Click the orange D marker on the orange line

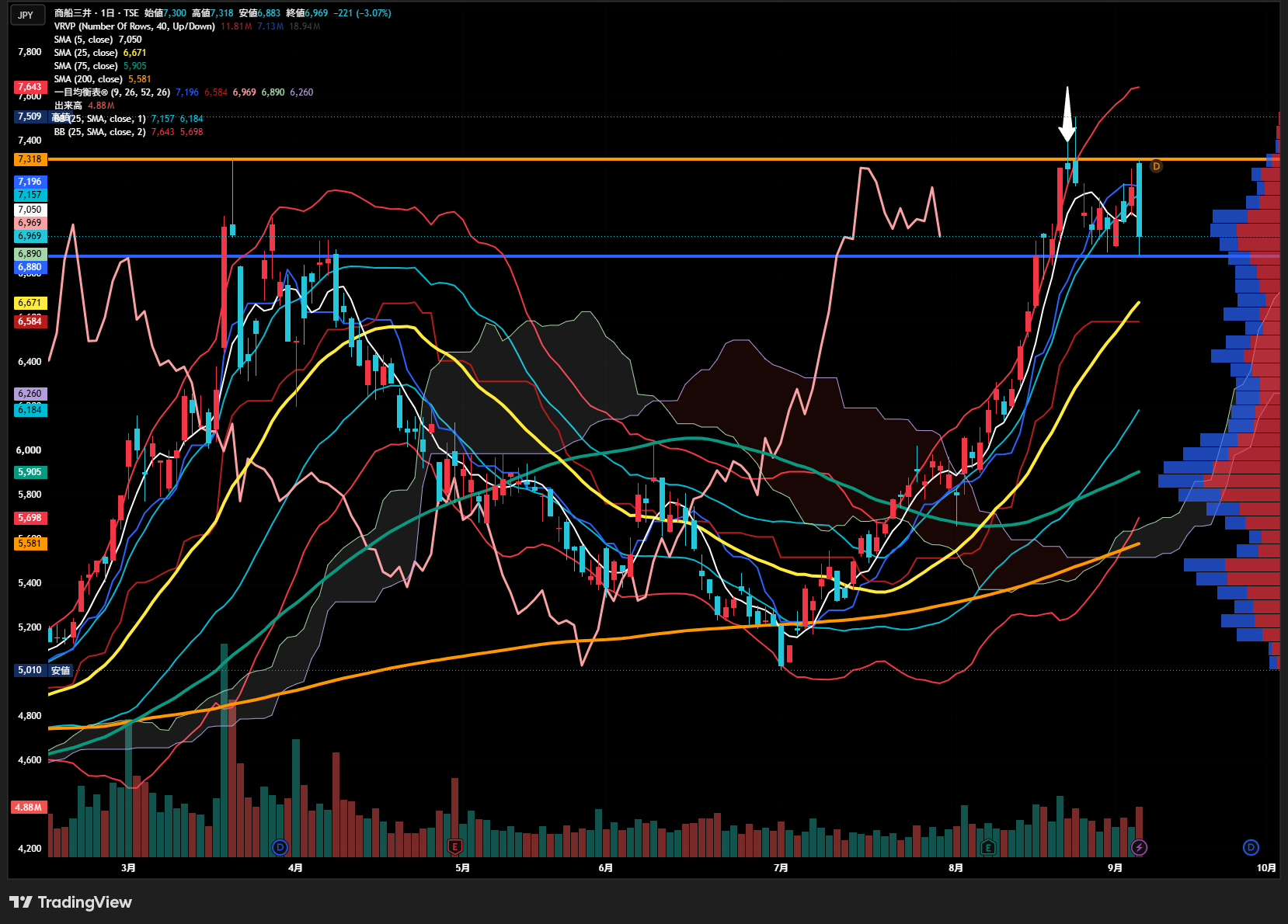point(1156,166)
